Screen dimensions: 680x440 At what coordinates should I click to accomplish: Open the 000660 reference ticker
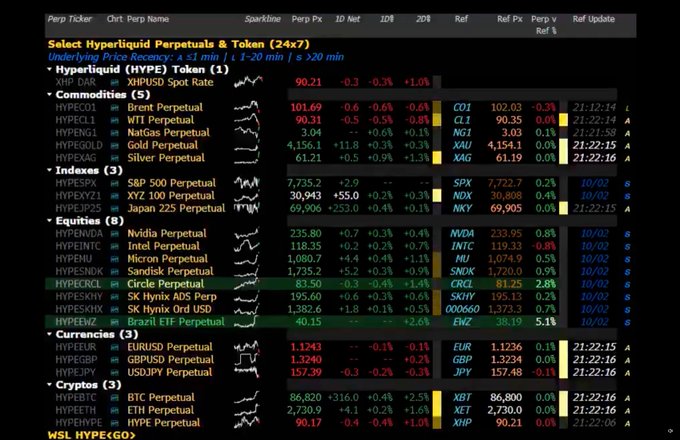pos(462,310)
